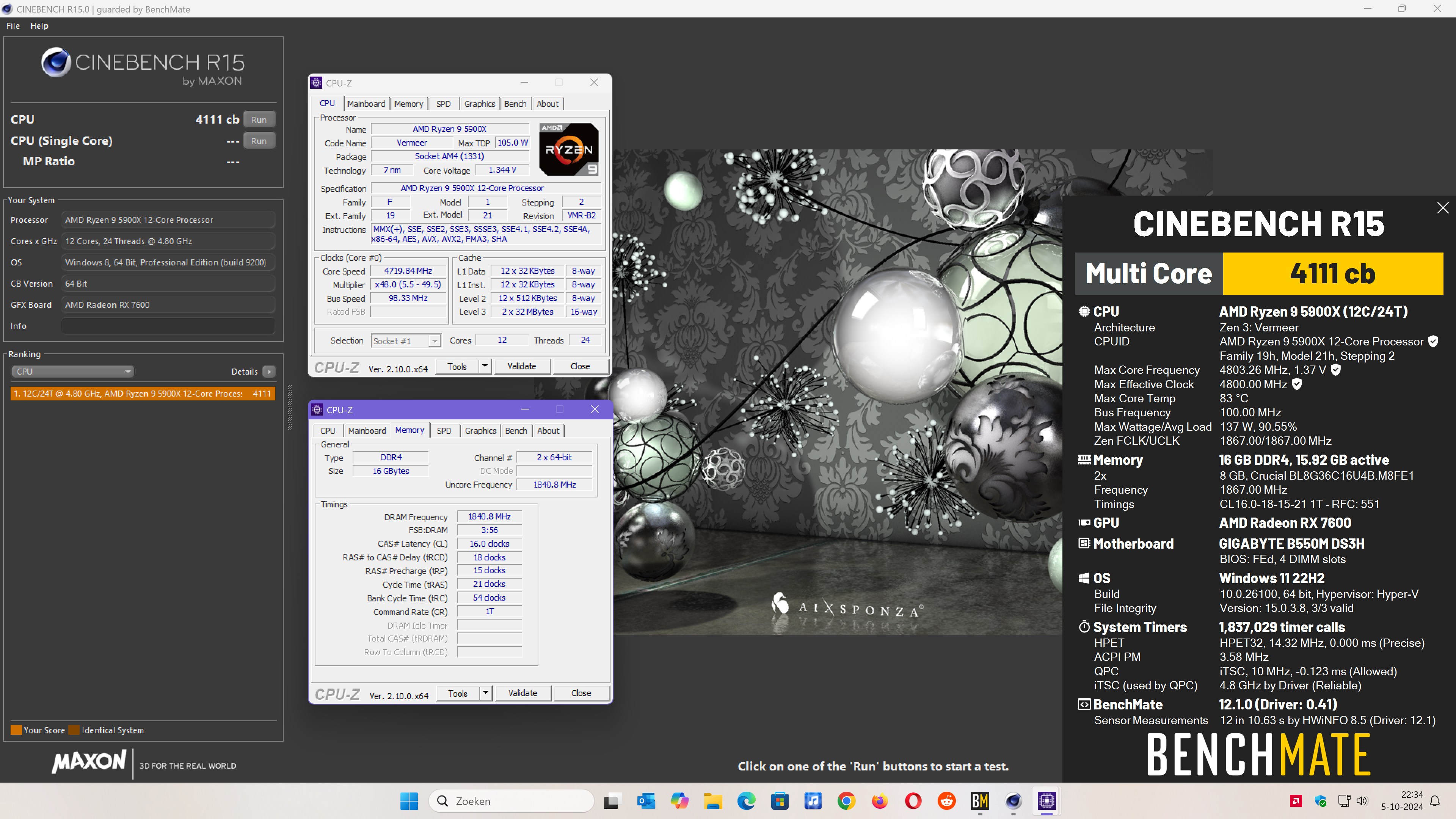The width and height of the screenshot is (1456, 819).
Task: Open Copilot from the taskbar
Action: point(679,801)
